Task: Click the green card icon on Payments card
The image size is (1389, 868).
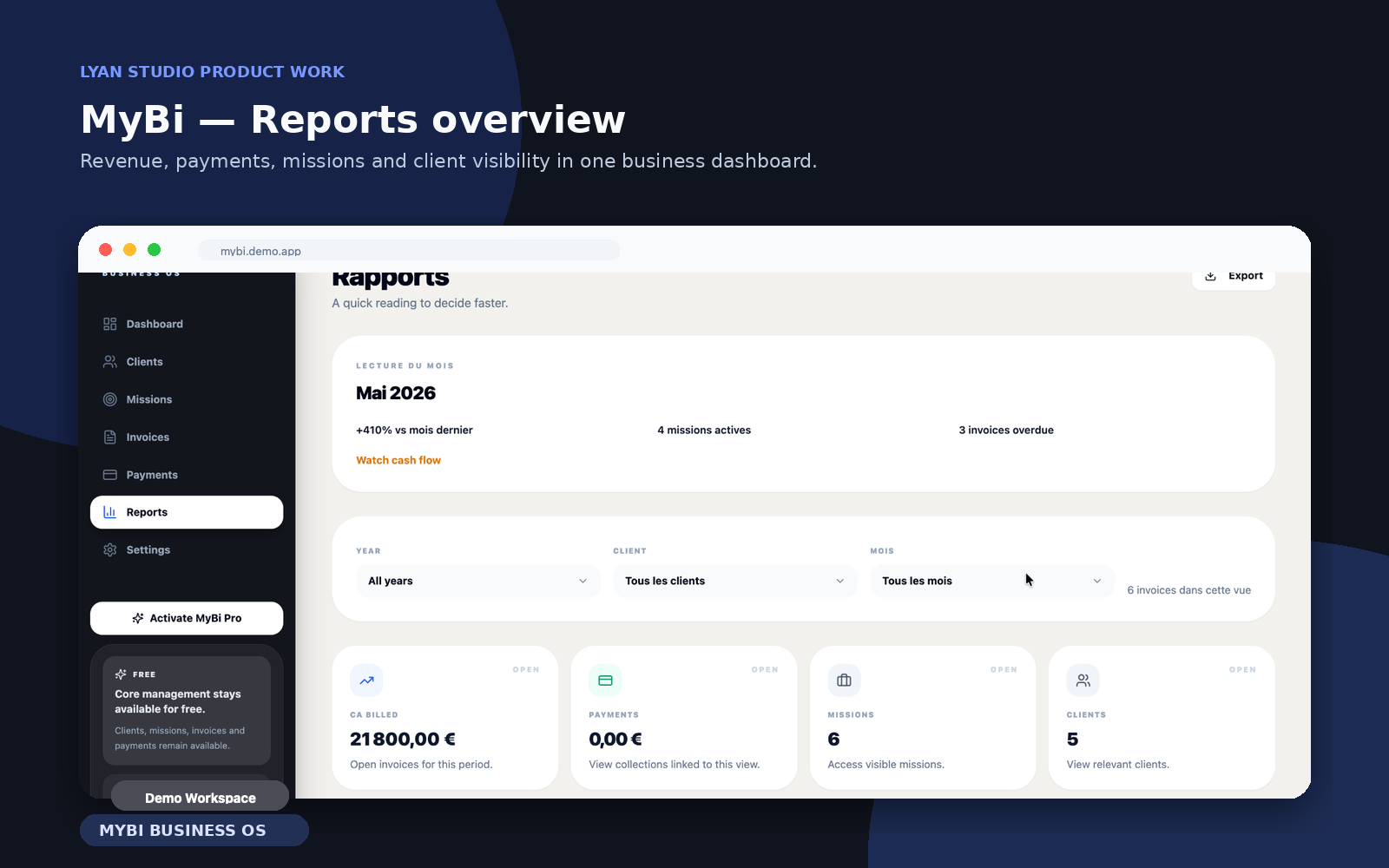Action: click(605, 681)
